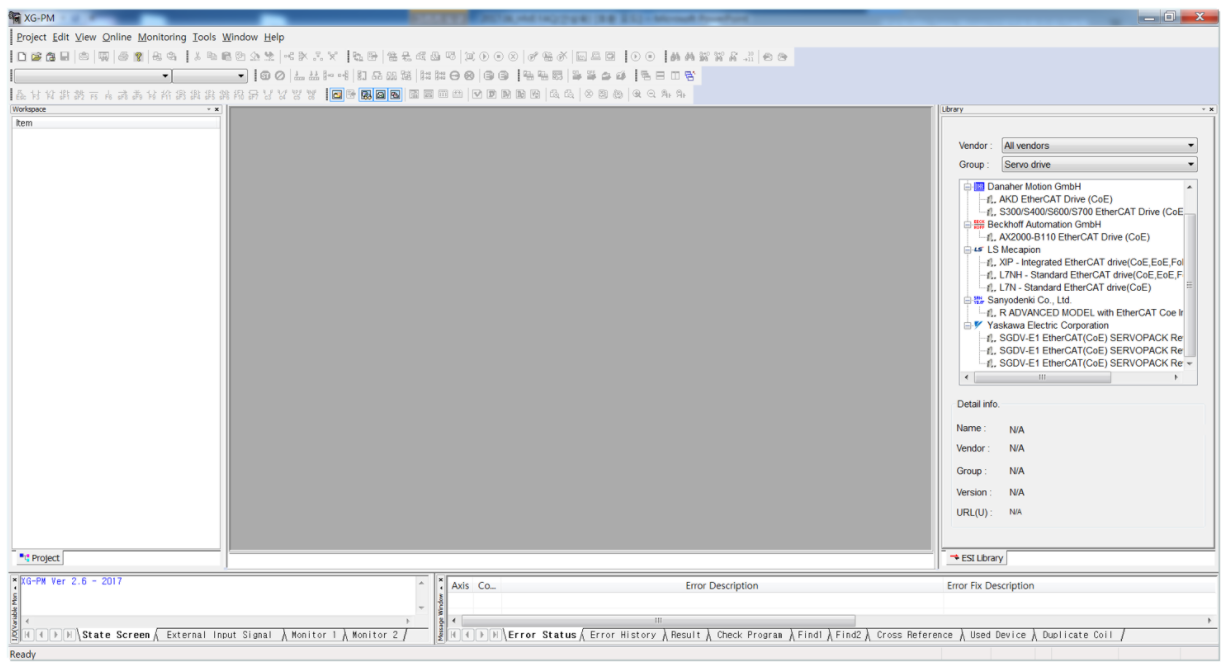Collapse the LS Mecapion tree node

point(966,250)
